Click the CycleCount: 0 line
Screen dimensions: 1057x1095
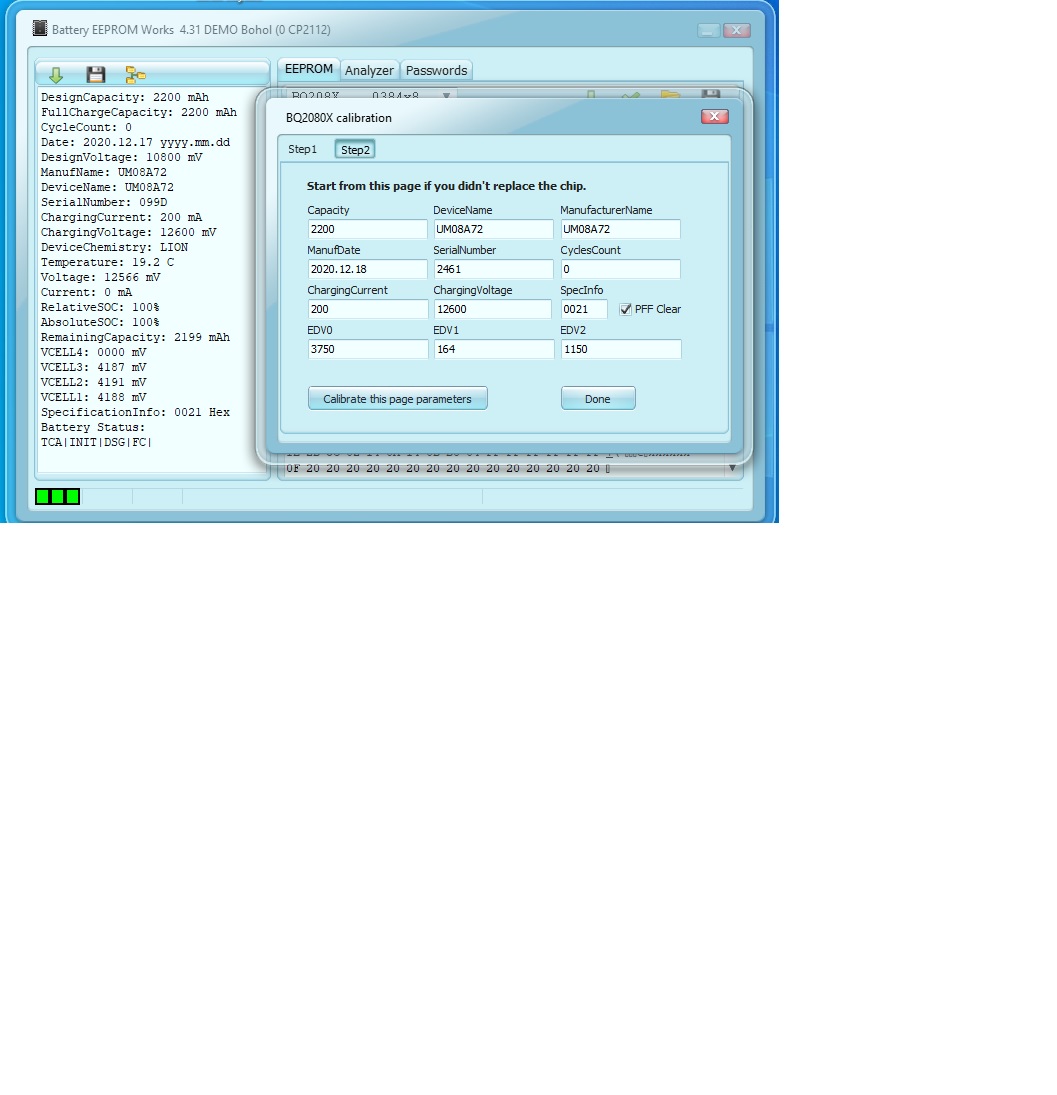(86, 127)
